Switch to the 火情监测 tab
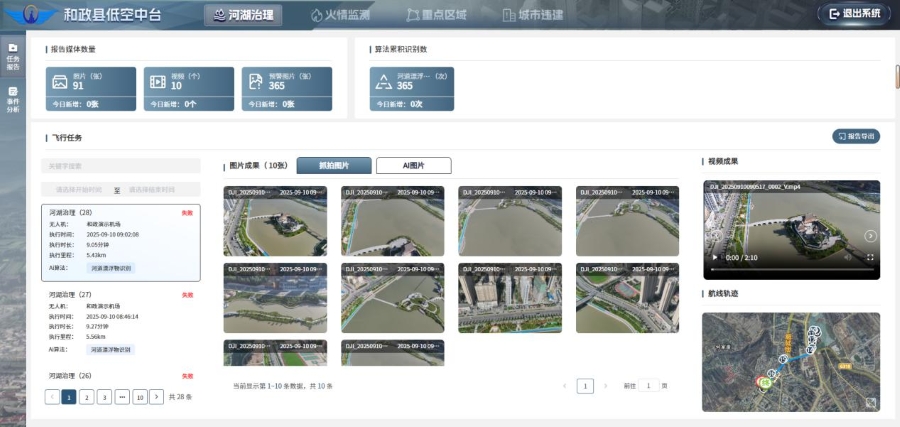Viewport: 900px width, 427px height. pyautogui.click(x=340, y=14)
